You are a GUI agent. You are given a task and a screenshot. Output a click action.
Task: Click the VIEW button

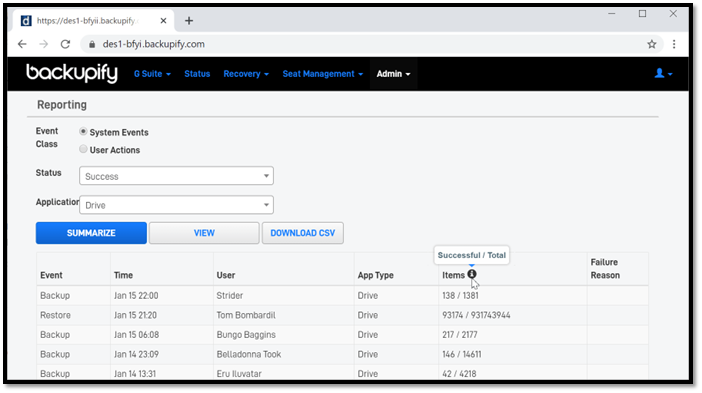pyautogui.click(x=204, y=233)
